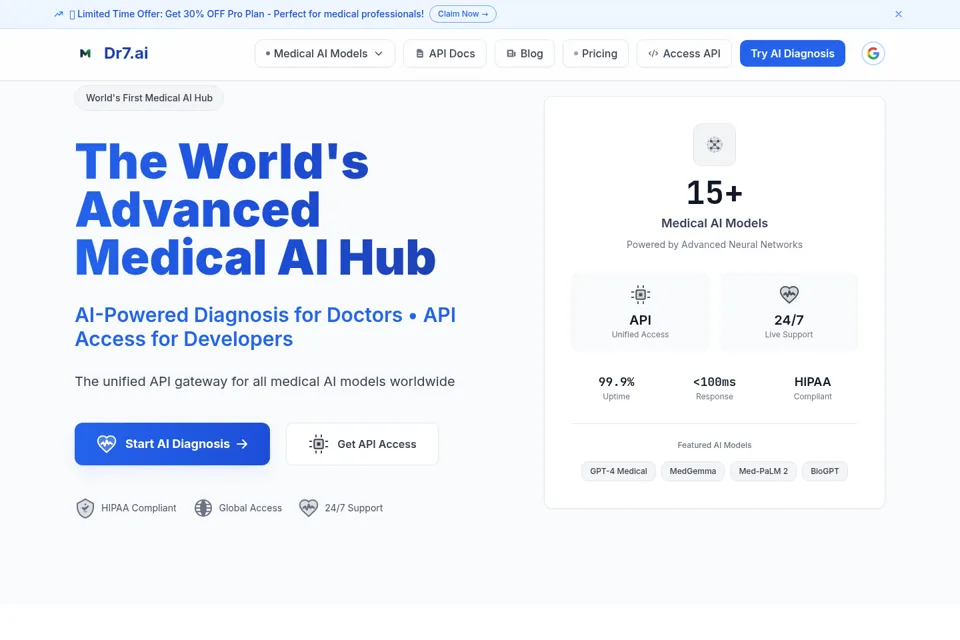
Task: Open the API Docs menu item
Action: click(x=445, y=54)
